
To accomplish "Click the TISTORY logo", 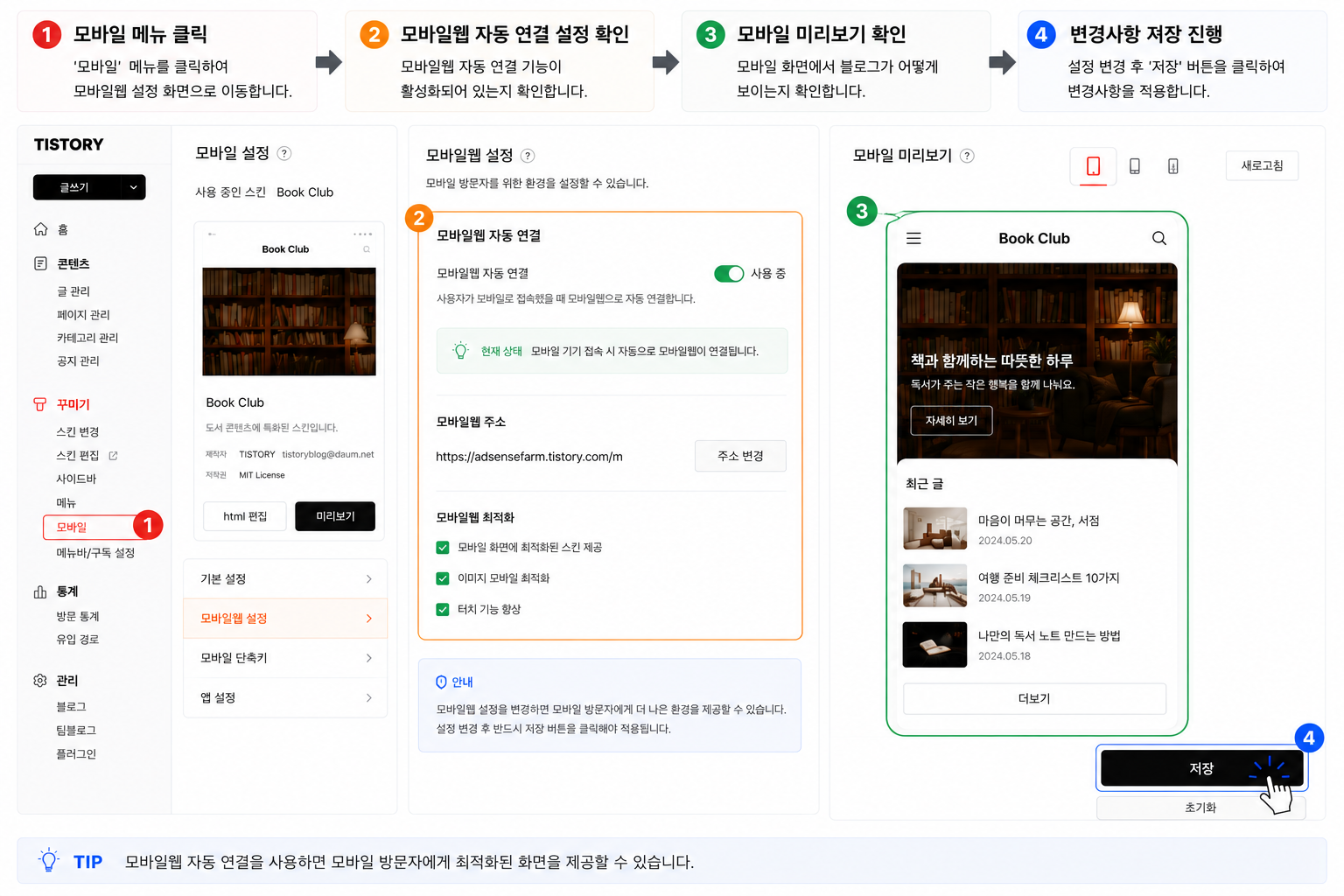I will point(69,144).
